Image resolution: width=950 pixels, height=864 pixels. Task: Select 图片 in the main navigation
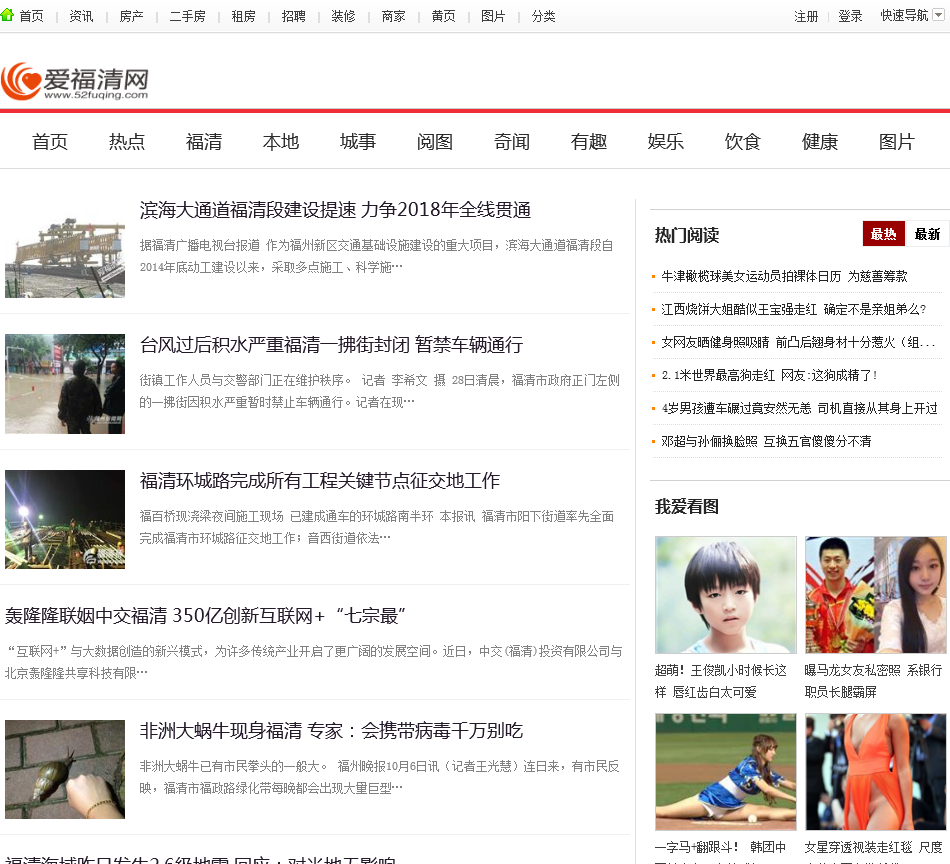tap(897, 142)
